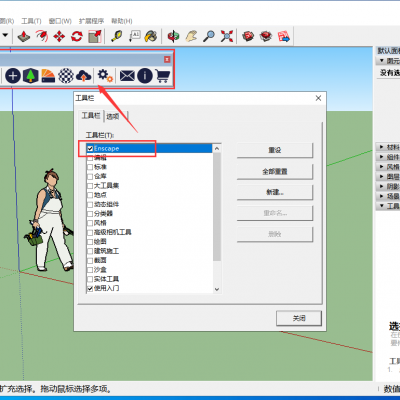Select the Push/Pull tool
The width and height of the screenshot is (400, 400).
pos(24,36)
